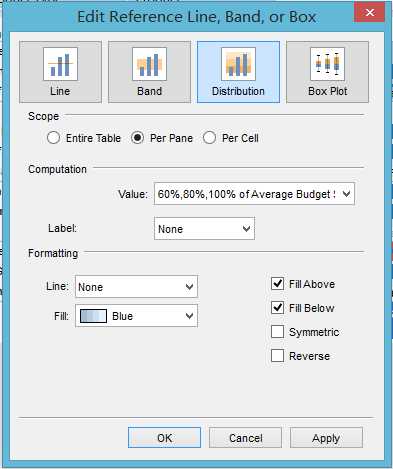
Task: Enable the Symmetric checkbox
Action: 278,332
